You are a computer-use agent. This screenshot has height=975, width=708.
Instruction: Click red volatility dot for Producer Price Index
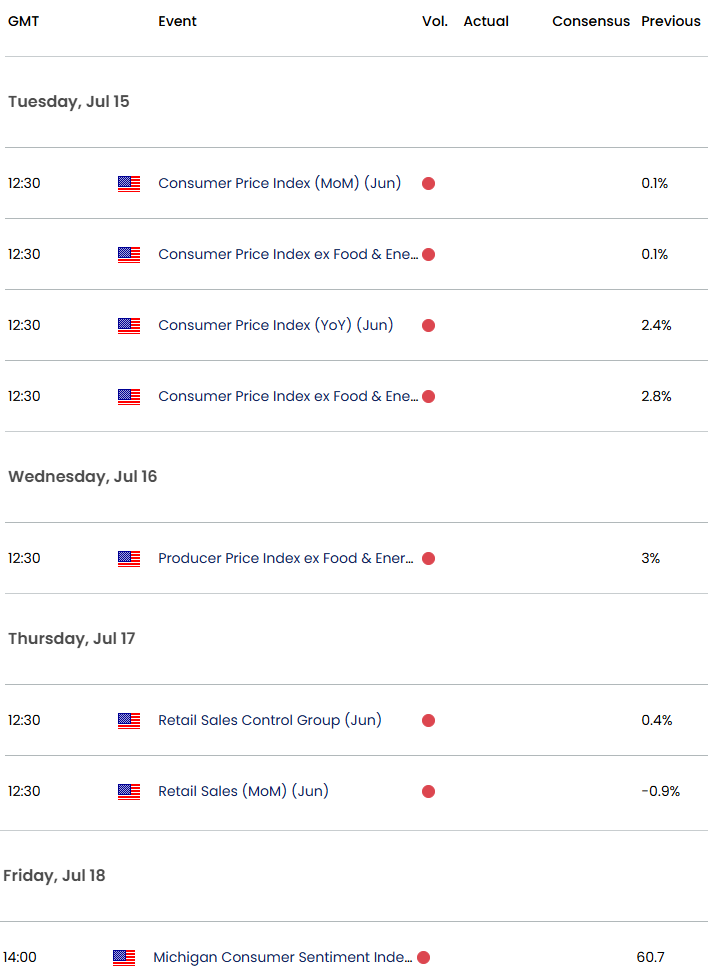tap(428, 559)
